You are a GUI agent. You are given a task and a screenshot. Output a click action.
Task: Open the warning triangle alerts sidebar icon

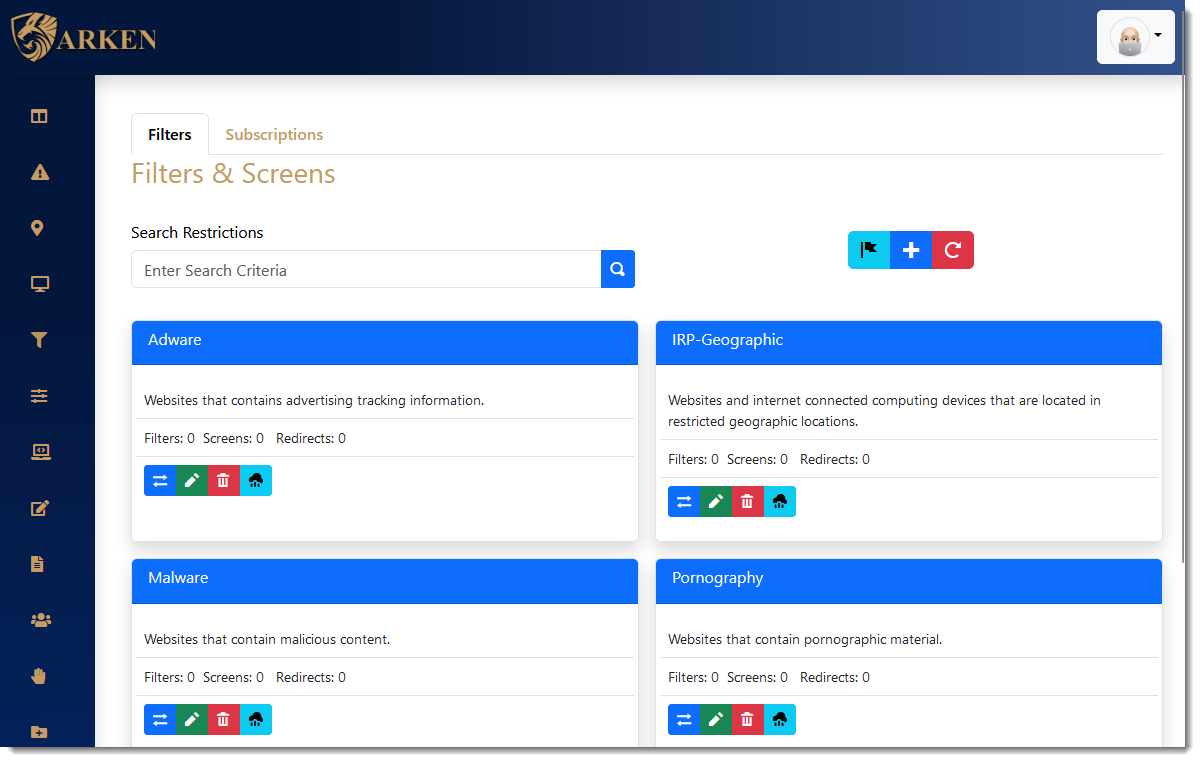click(39, 172)
